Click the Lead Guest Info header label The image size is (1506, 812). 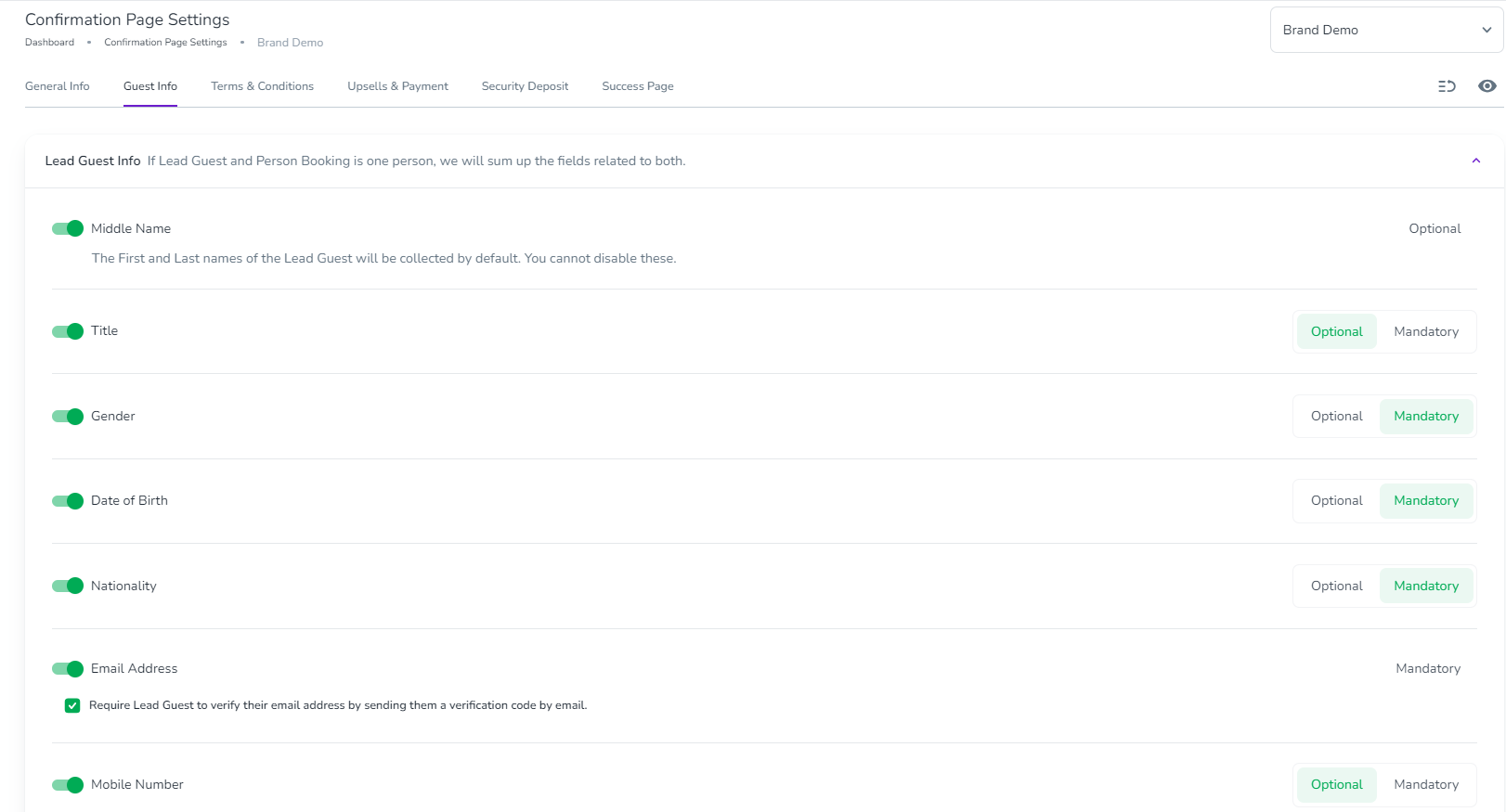pos(93,161)
